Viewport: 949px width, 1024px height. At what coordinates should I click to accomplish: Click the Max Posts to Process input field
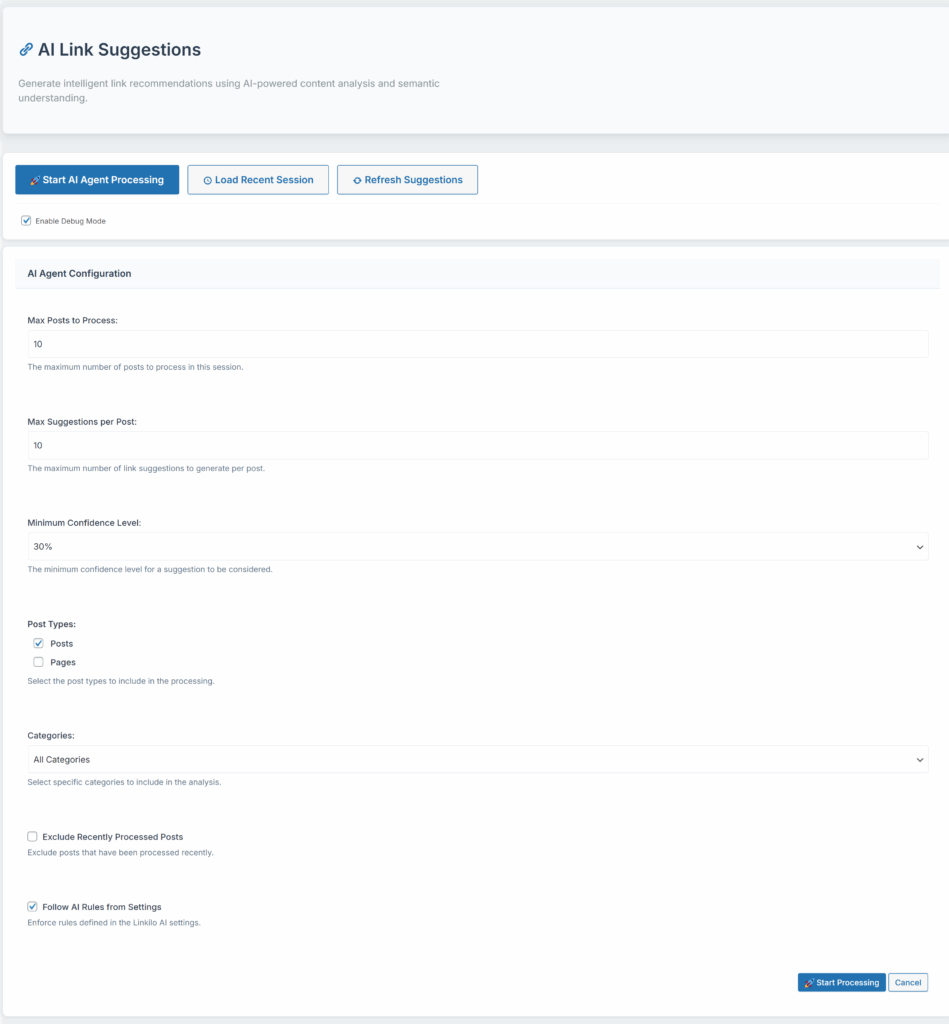[x=477, y=343]
